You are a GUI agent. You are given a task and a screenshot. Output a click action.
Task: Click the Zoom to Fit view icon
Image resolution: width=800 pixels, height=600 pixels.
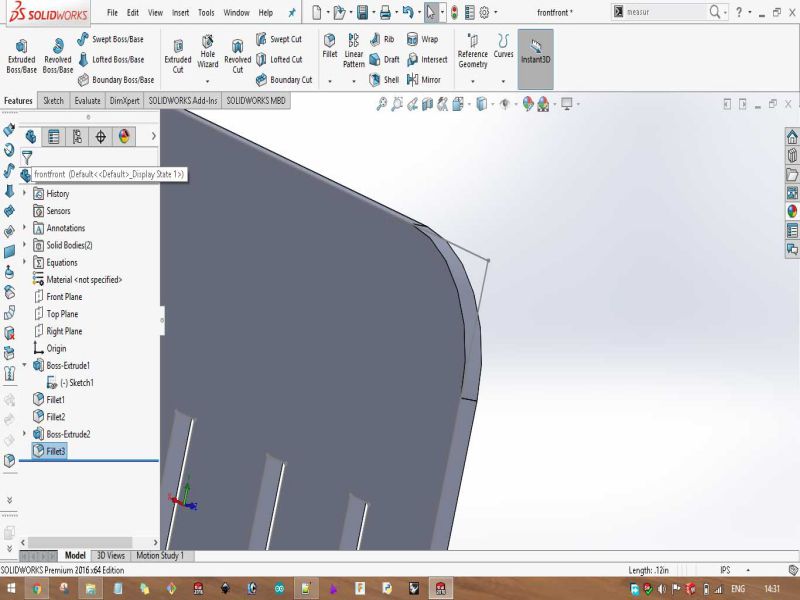tap(382, 104)
